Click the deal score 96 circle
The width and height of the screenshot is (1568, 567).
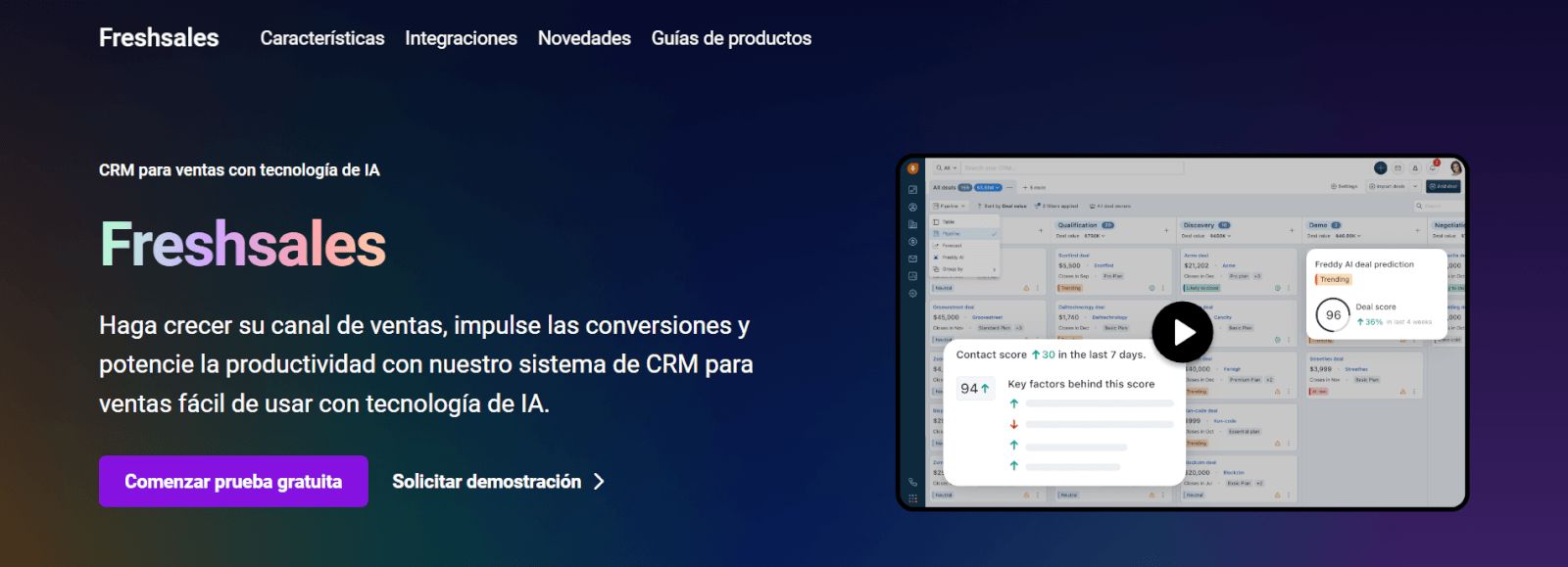(1333, 315)
